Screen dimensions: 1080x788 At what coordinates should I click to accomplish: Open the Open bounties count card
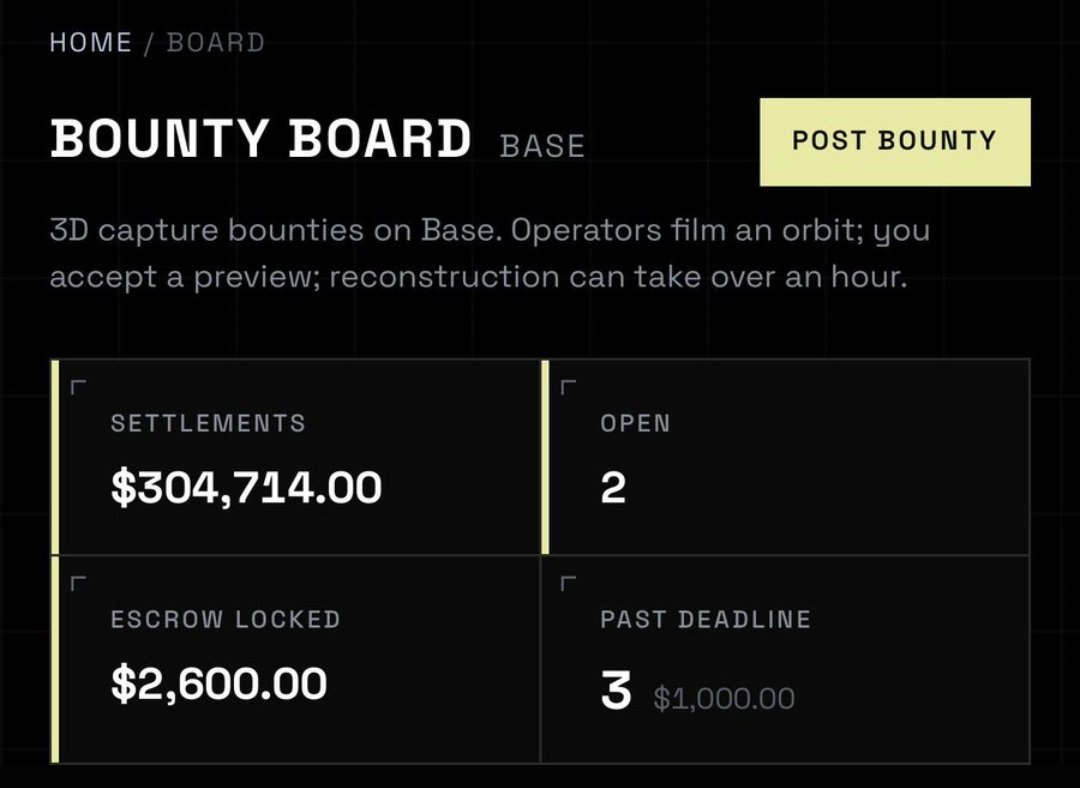pos(785,457)
